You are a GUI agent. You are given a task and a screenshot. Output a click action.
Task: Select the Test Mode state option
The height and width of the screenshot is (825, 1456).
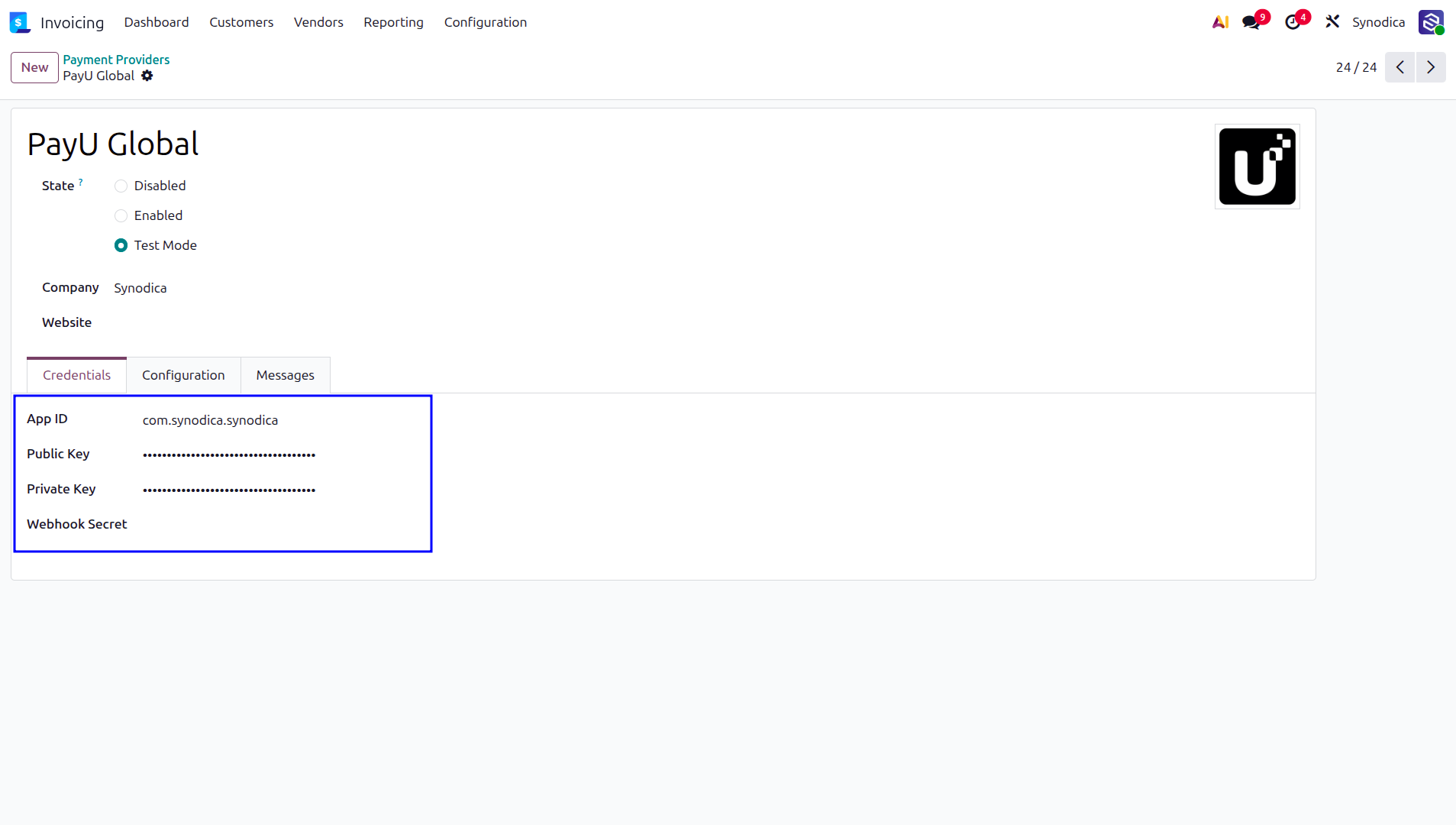pyautogui.click(x=121, y=245)
